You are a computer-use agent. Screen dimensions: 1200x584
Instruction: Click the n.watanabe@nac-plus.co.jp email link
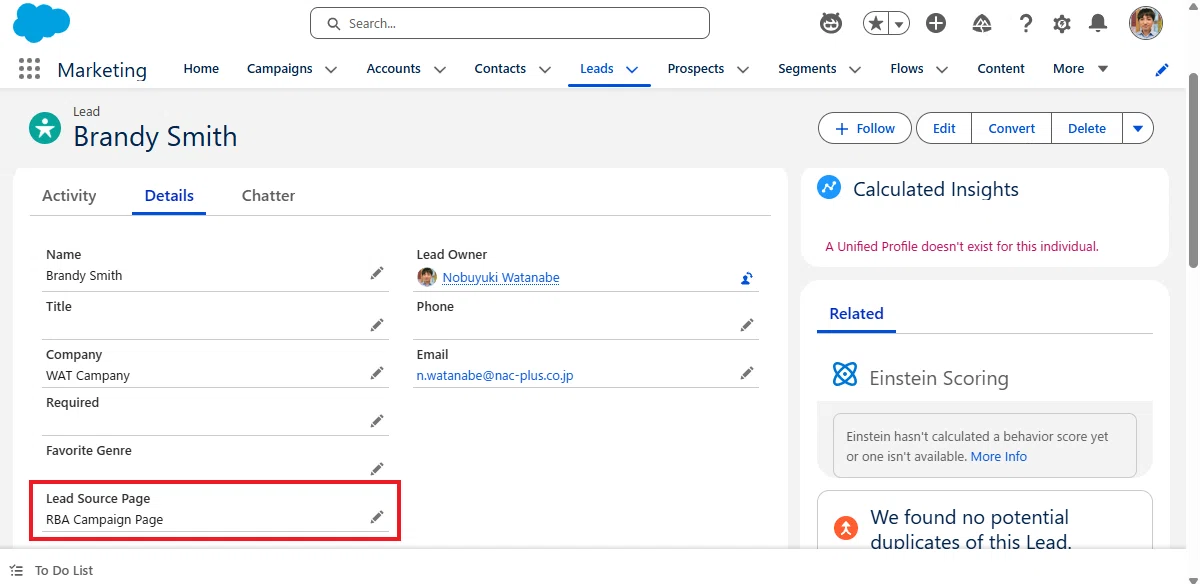[495, 376]
